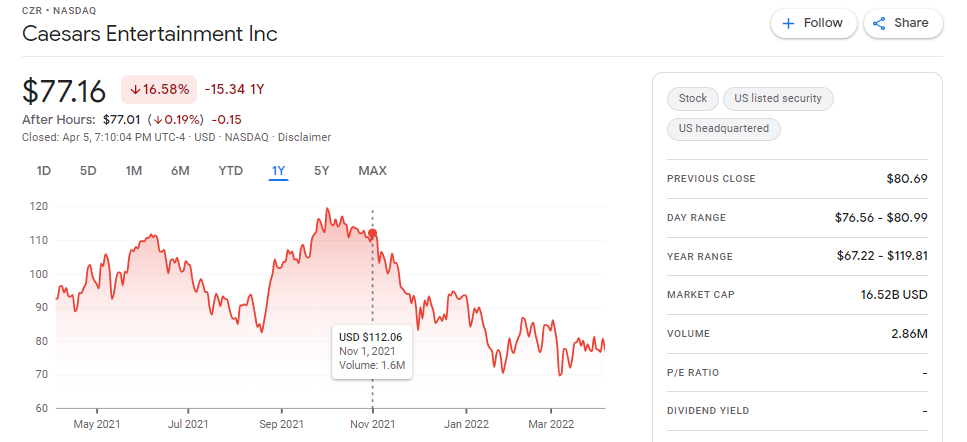Click the Jan 2022 axis label

466,425
